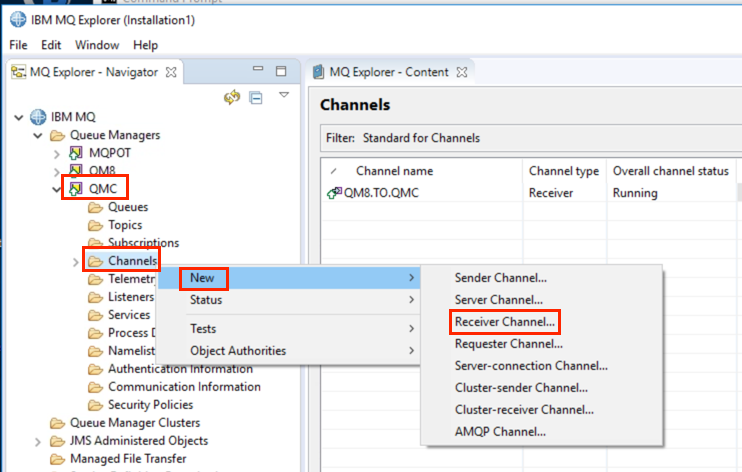Sort by Overall channel status column header
Screen dimensions: 742x472
671,171
